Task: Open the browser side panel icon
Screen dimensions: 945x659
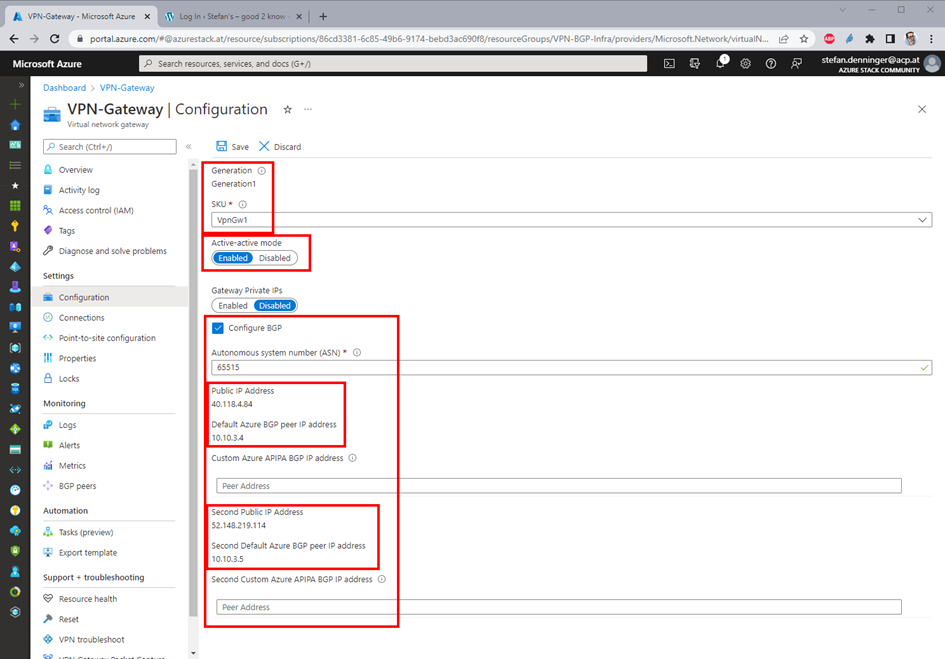Action: 890,39
